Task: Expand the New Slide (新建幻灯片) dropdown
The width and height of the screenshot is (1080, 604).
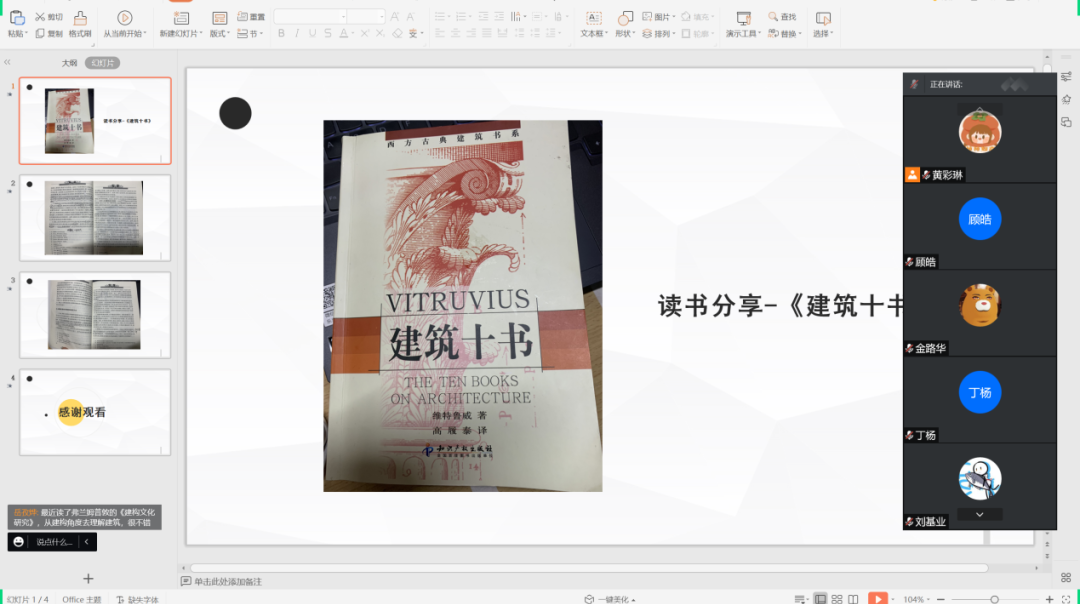Action: (x=180, y=34)
